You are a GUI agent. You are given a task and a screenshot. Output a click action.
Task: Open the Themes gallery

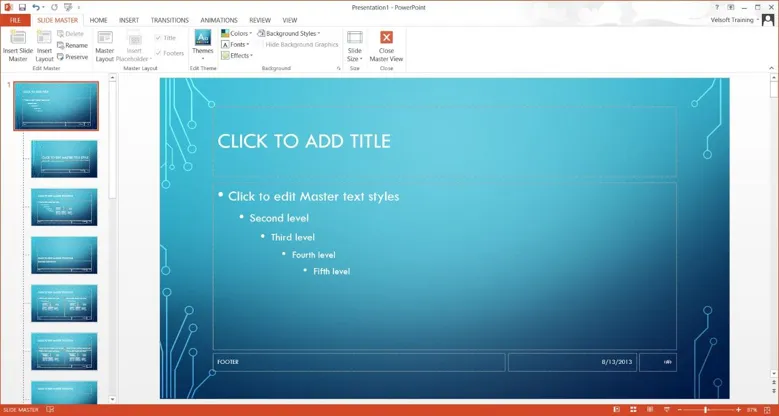click(203, 45)
